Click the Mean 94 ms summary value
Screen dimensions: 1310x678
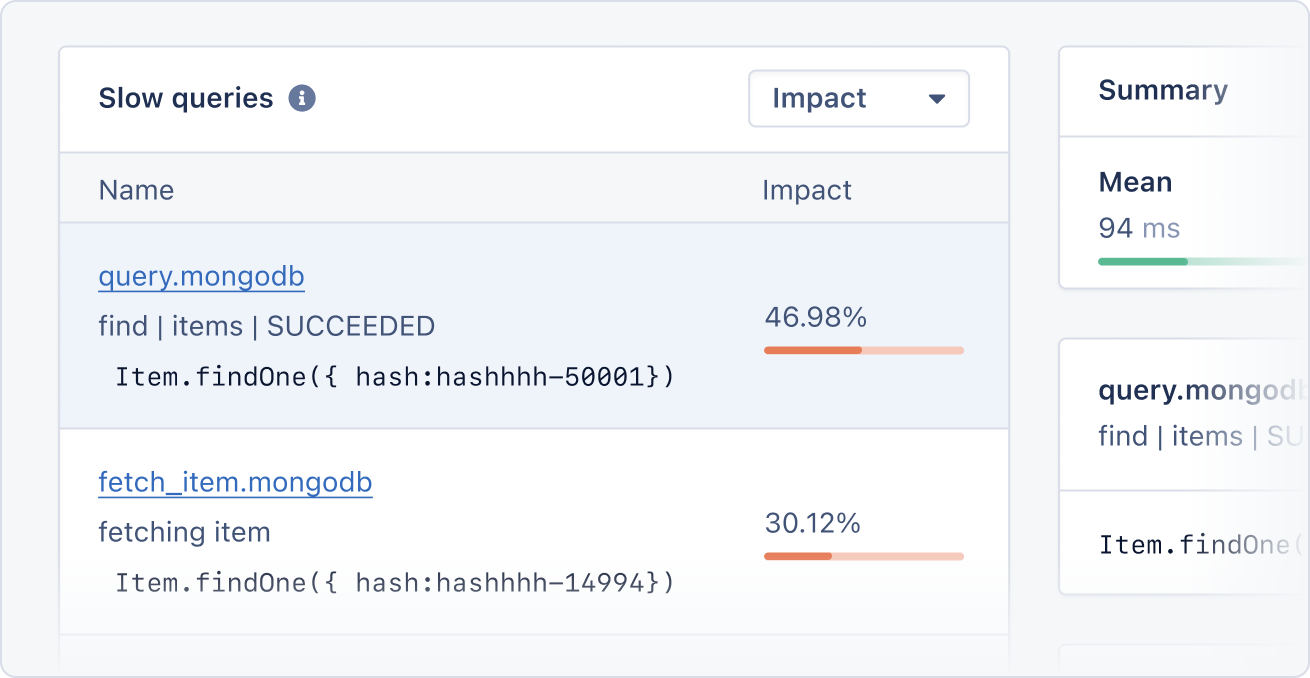1139,228
